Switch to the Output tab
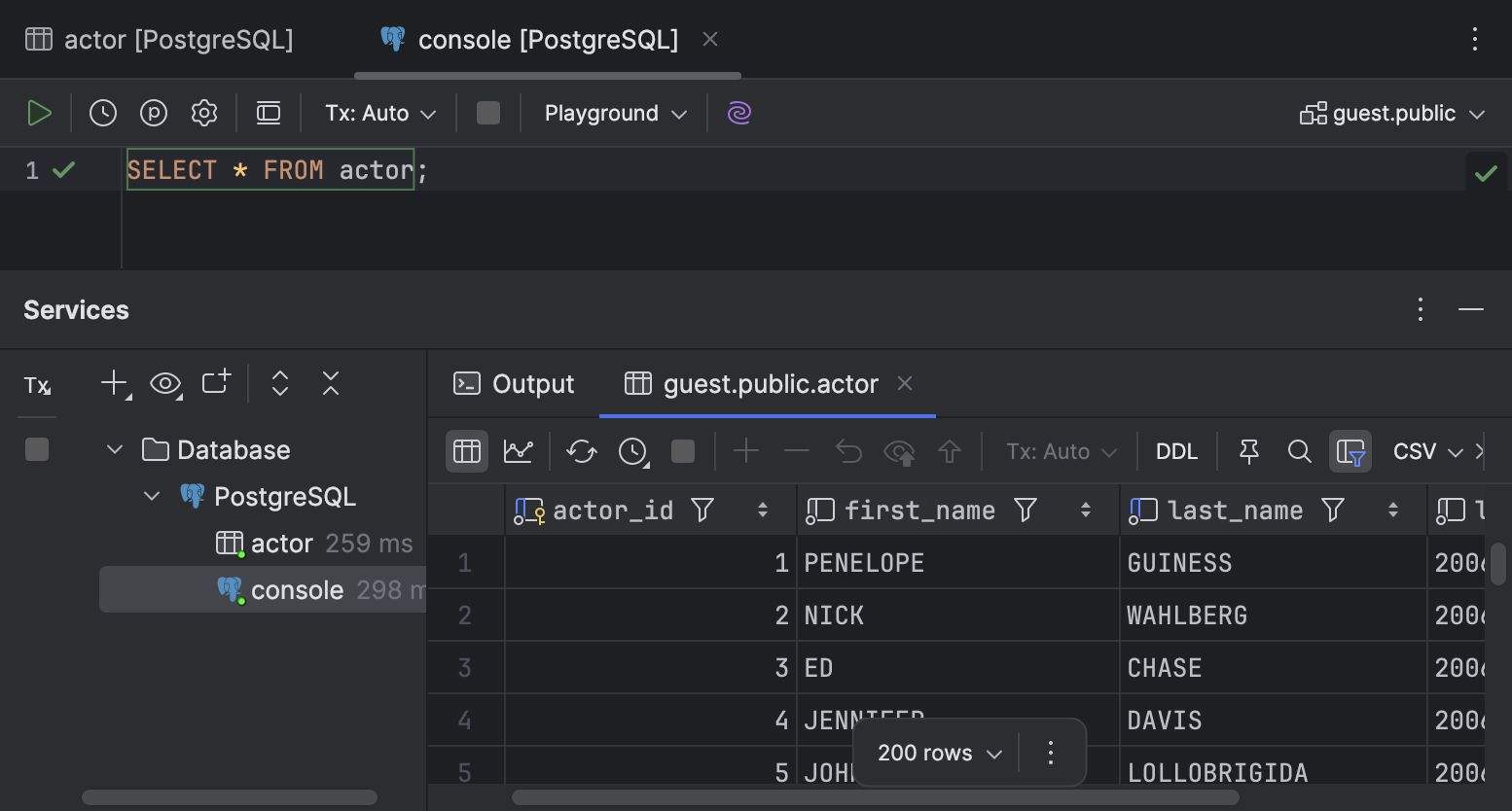Viewport: 1512px width, 811px height. pyautogui.click(x=514, y=383)
